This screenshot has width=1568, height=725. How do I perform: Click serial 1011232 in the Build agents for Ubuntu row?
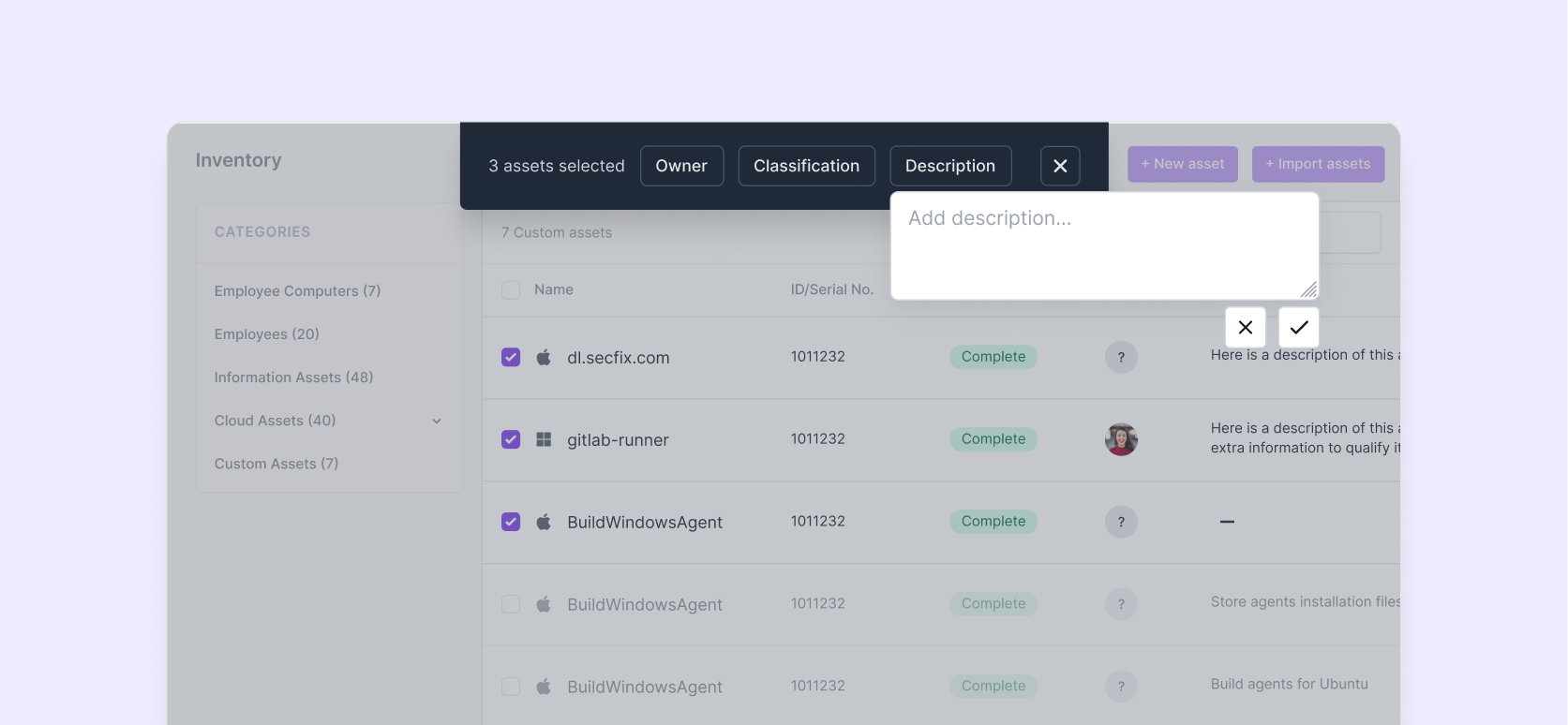818,687
